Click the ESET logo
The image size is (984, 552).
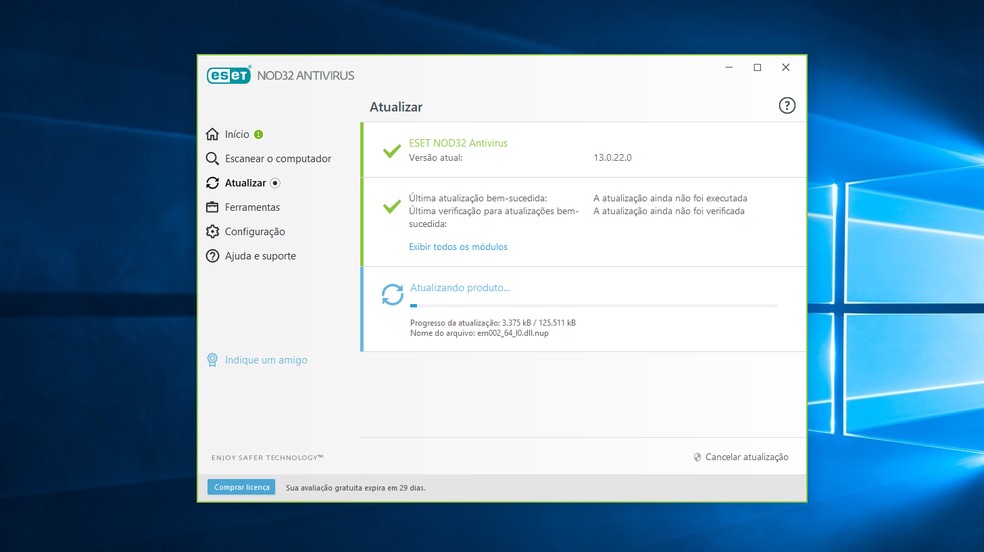(229, 75)
